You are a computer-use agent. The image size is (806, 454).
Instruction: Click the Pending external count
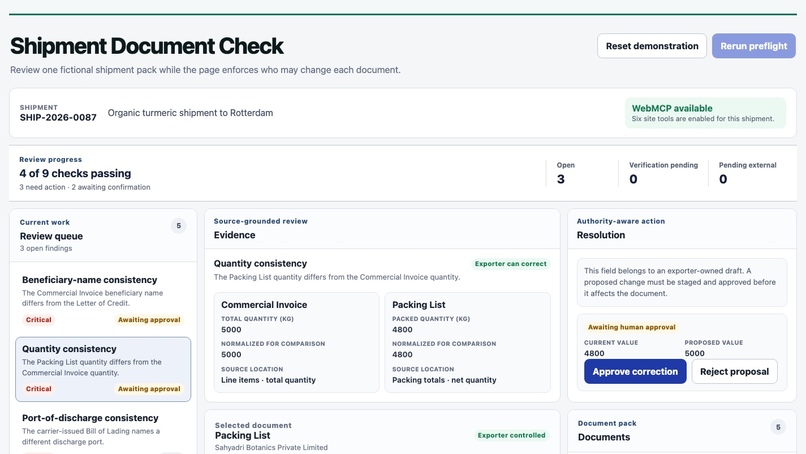click(x=723, y=179)
